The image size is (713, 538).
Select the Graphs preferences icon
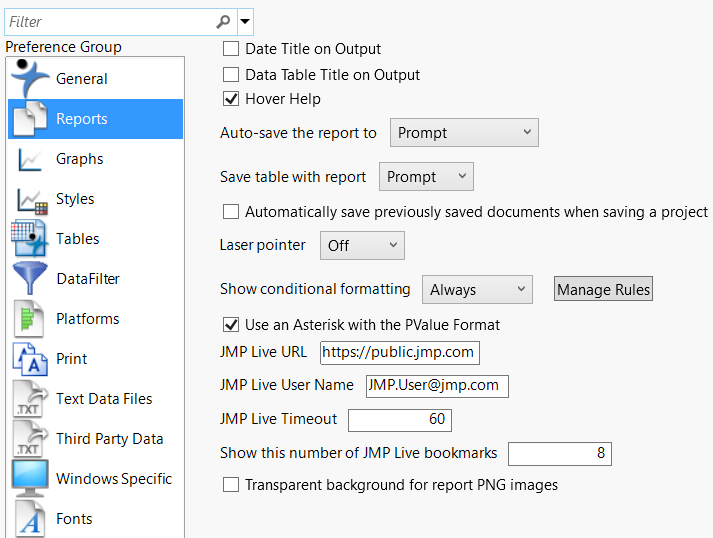[29, 159]
